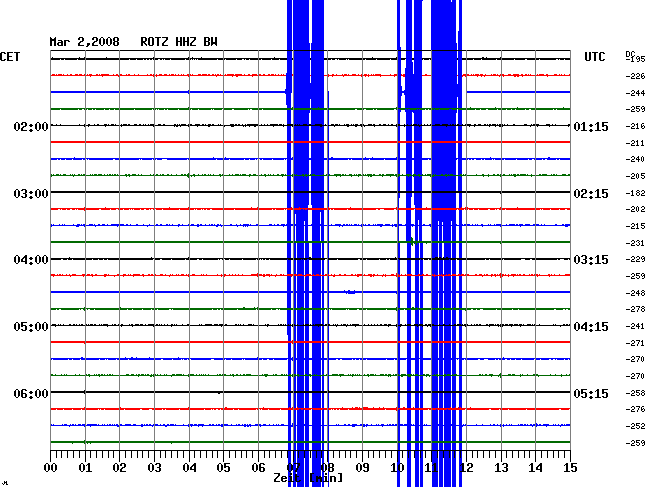Screen dimensions: 650x494
Task: Click minute tick label "06"
Action: (258, 468)
